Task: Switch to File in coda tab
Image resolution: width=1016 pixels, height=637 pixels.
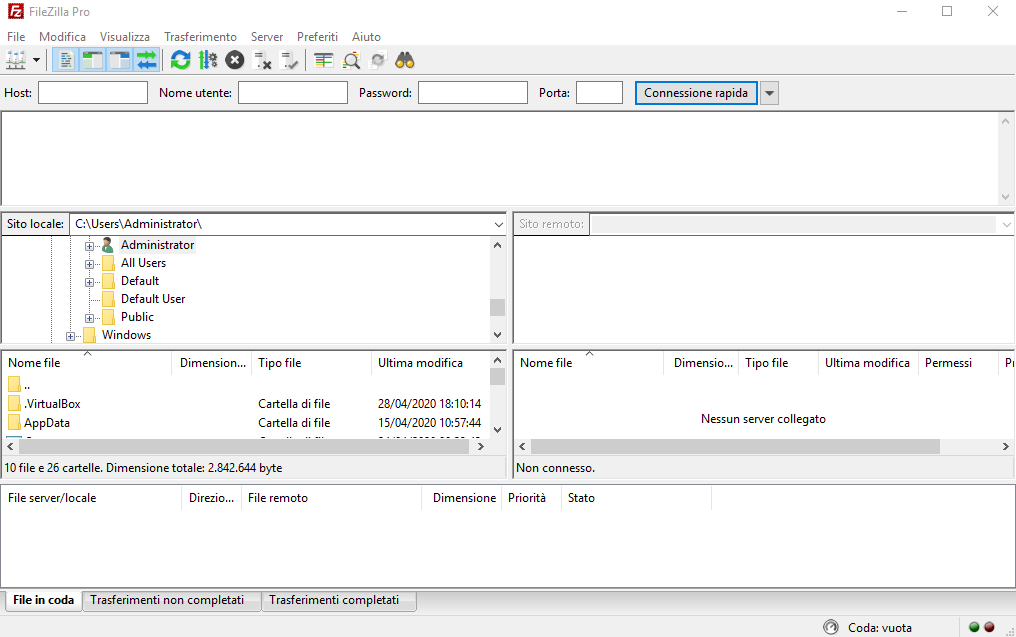Action: tap(43, 600)
